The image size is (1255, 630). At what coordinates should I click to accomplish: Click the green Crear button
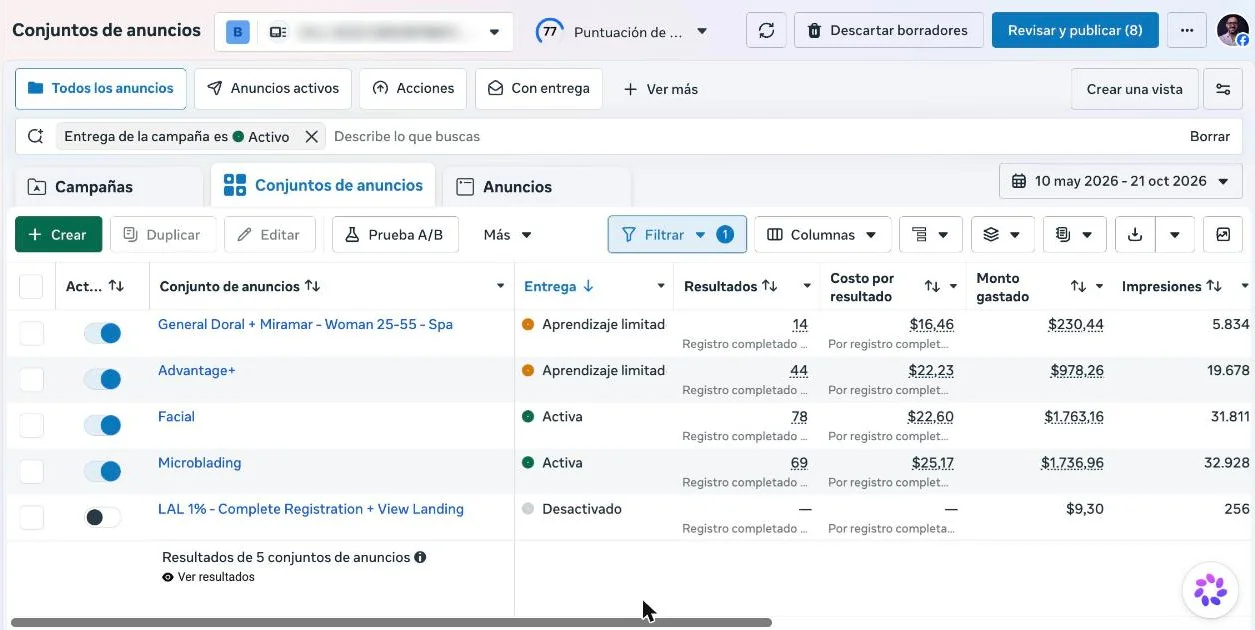point(58,235)
